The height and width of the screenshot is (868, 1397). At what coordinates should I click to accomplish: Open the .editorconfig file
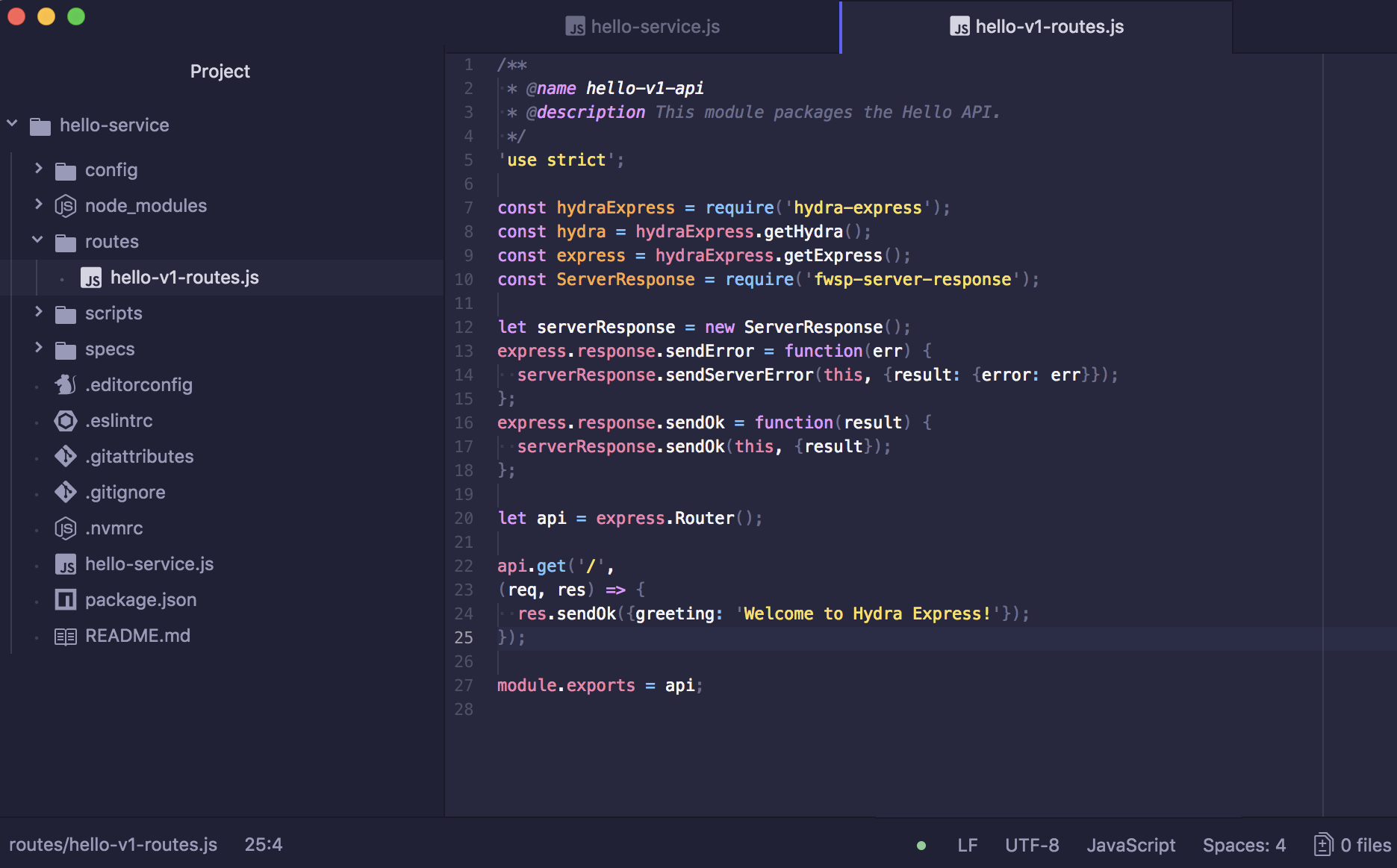click(139, 385)
